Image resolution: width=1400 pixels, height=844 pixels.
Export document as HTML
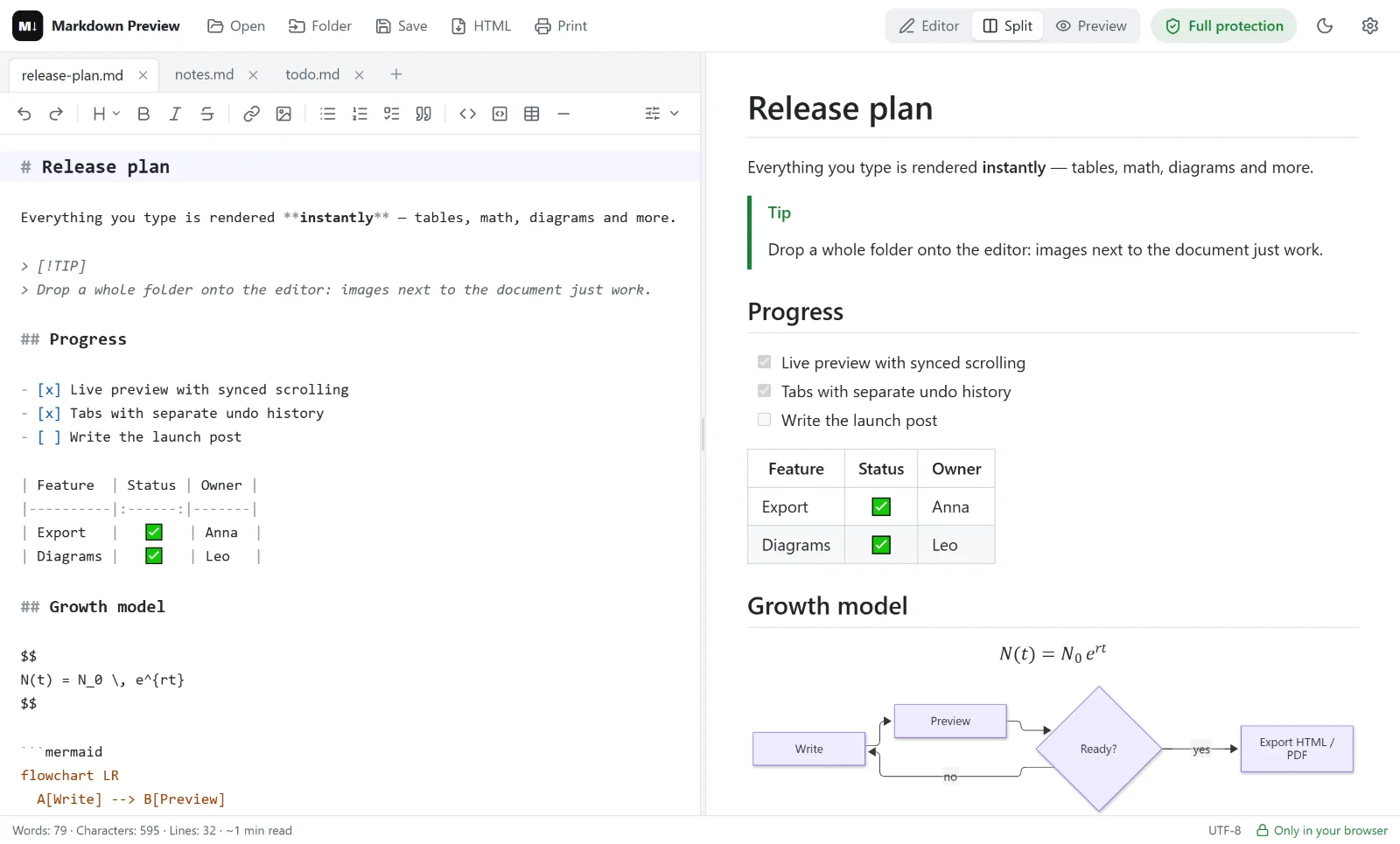481,26
